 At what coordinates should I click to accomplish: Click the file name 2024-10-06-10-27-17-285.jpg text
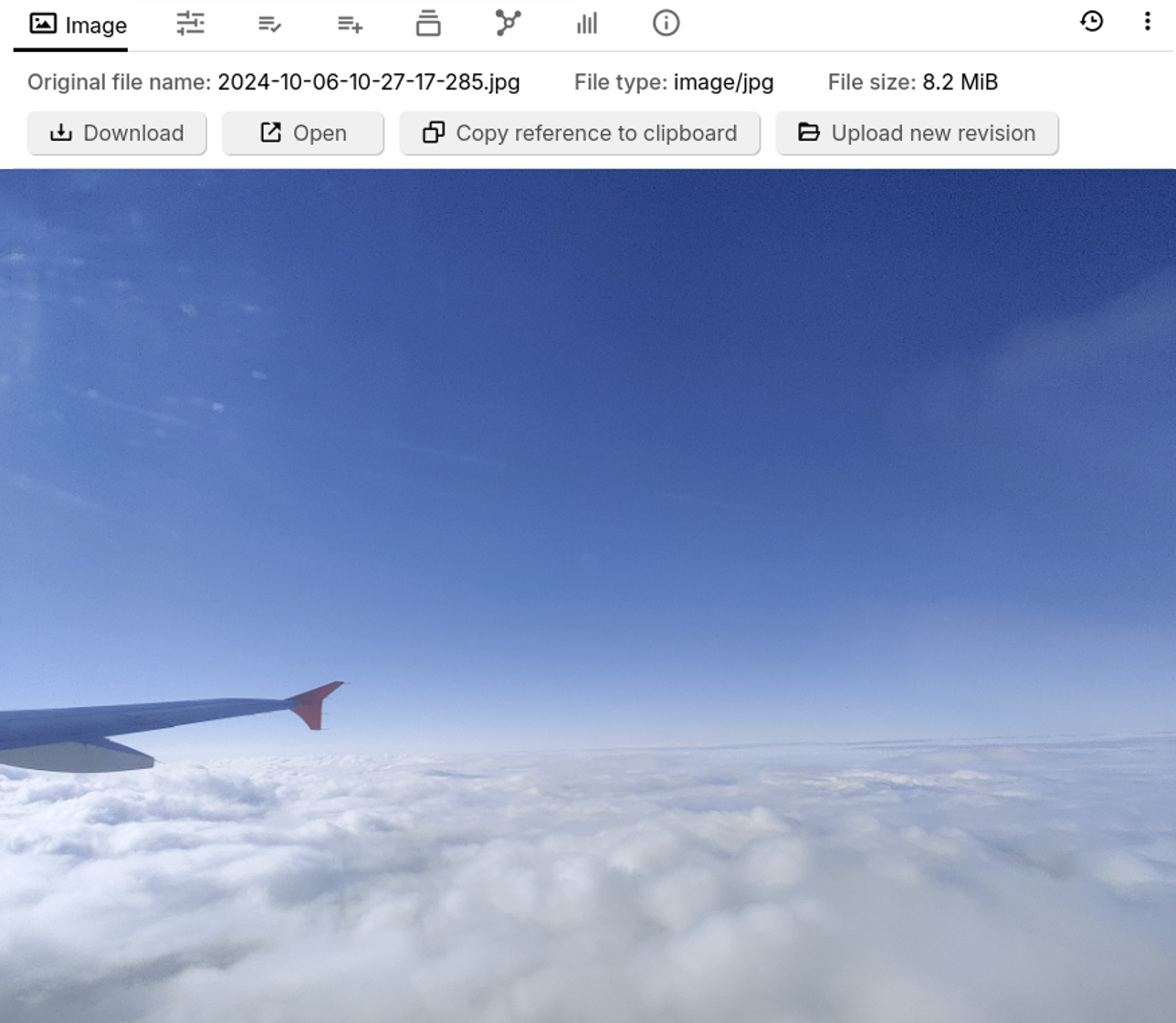[369, 82]
